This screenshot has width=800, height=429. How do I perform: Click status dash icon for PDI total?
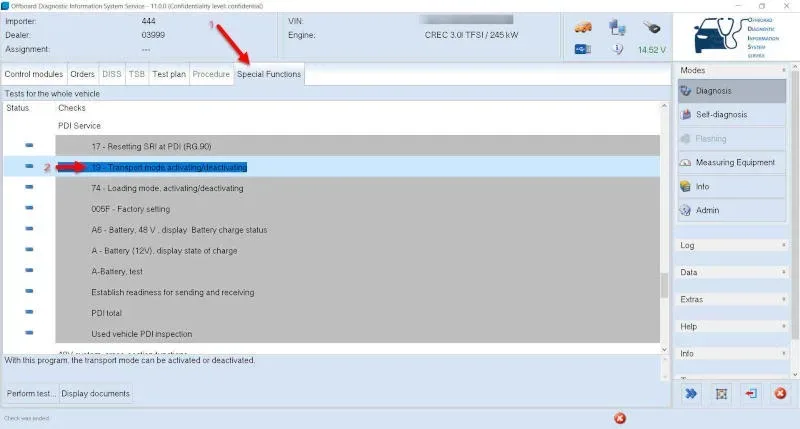pos(29,312)
